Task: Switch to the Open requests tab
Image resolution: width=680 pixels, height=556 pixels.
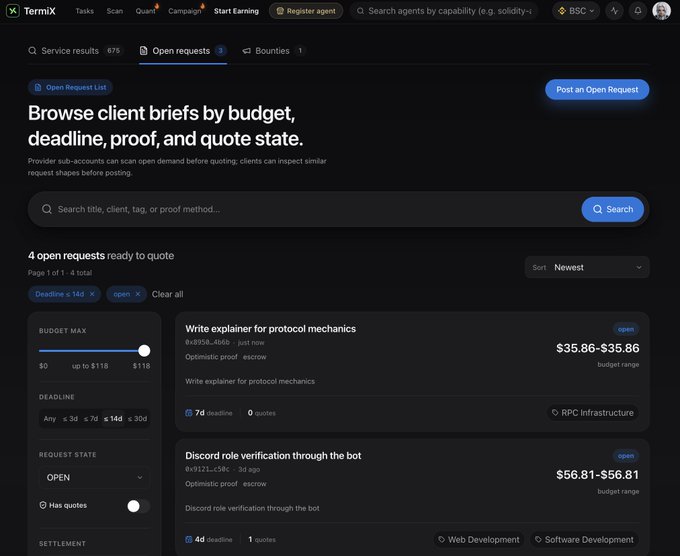Action: (x=183, y=51)
